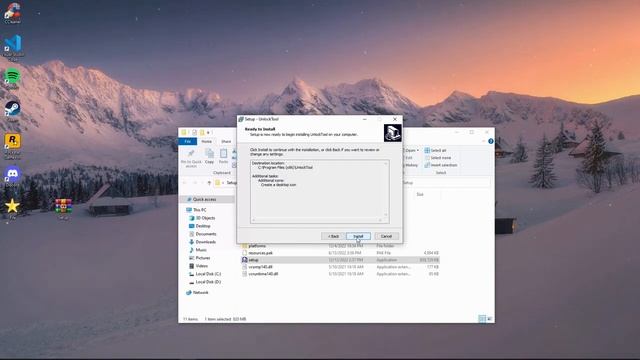Viewport: 640px width, 360px height.
Task: Click the summary box horizontal scrollbar left arrow
Action: (x=253, y=220)
